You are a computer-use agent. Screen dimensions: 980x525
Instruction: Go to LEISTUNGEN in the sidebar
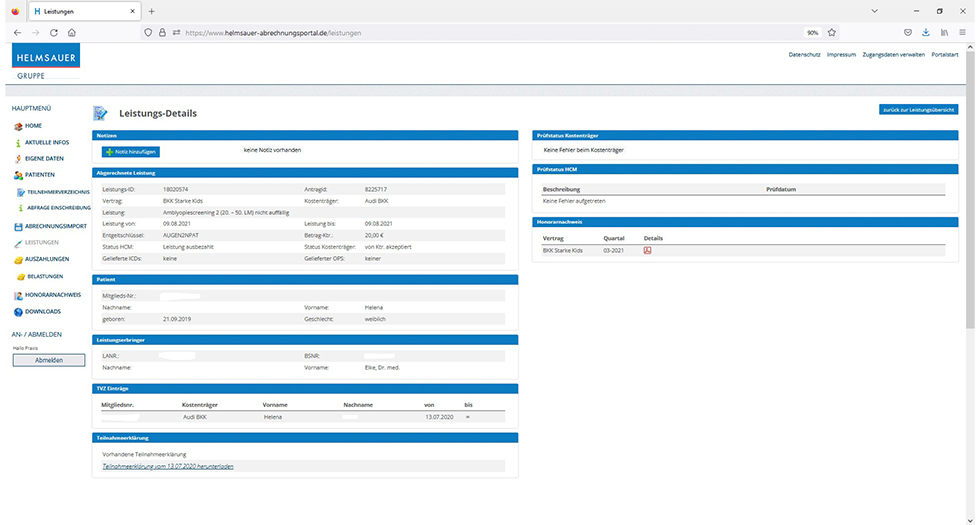pyautogui.click(x=42, y=242)
